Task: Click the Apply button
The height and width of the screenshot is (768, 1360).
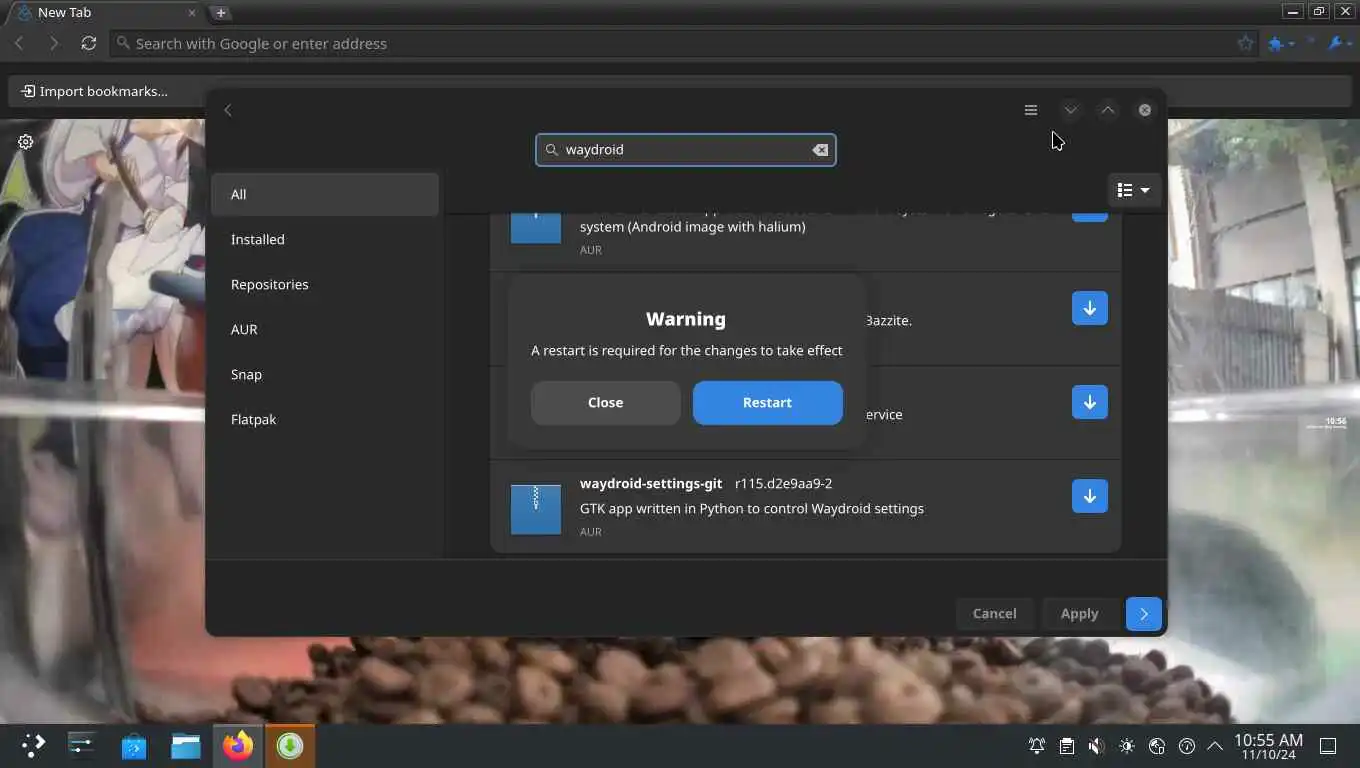Action: tap(1079, 614)
